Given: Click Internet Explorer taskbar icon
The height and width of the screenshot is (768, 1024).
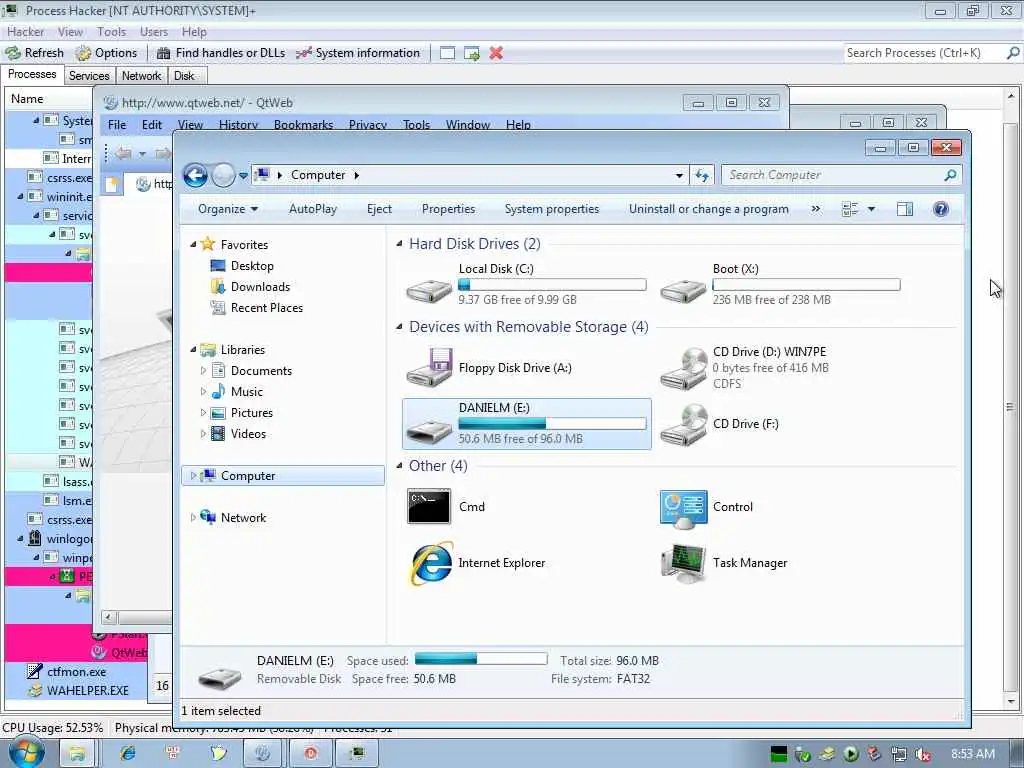Looking at the screenshot, I should [128, 753].
